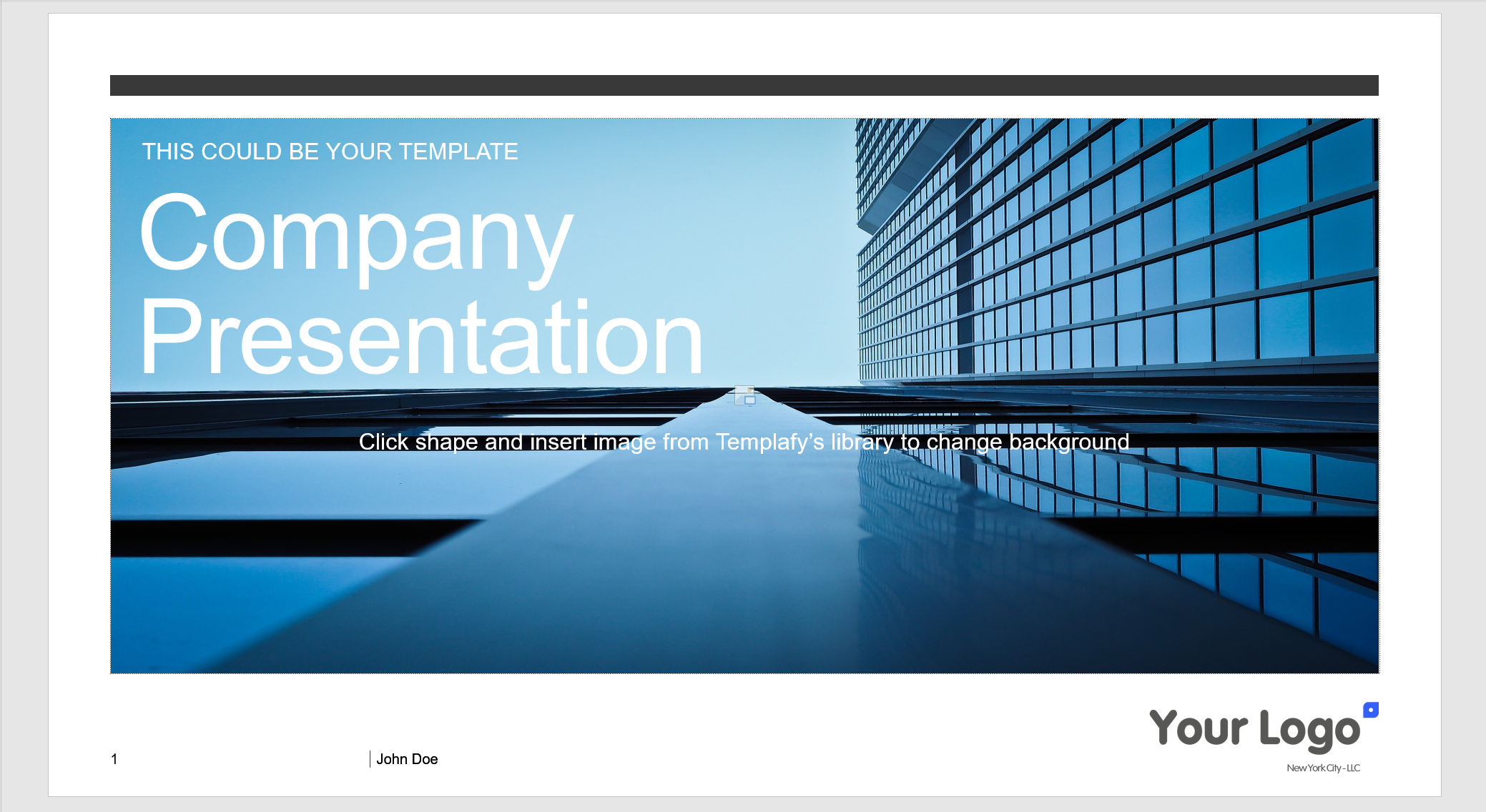
Task: Click the "THIS COULD BE YOUR TEMPLATE" subtitle
Action: tap(330, 152)
